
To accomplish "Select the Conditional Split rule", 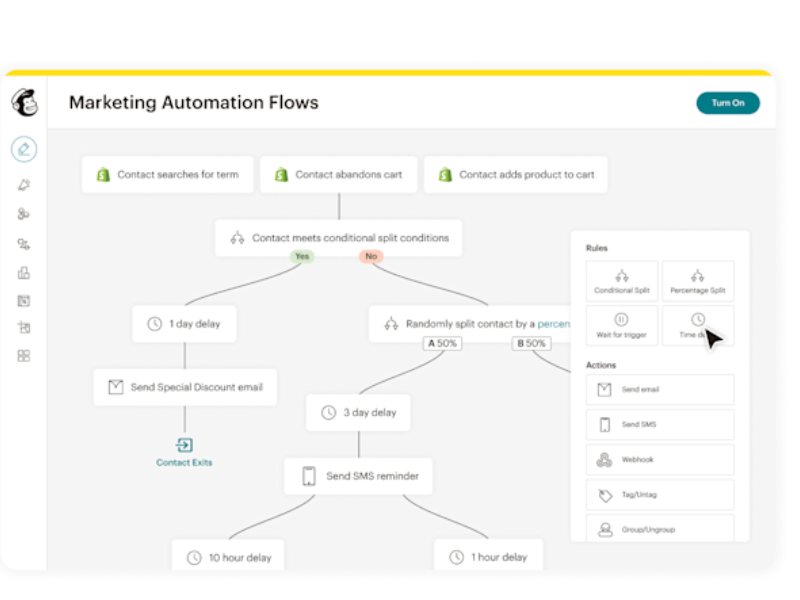I will [x=621, y=281].
